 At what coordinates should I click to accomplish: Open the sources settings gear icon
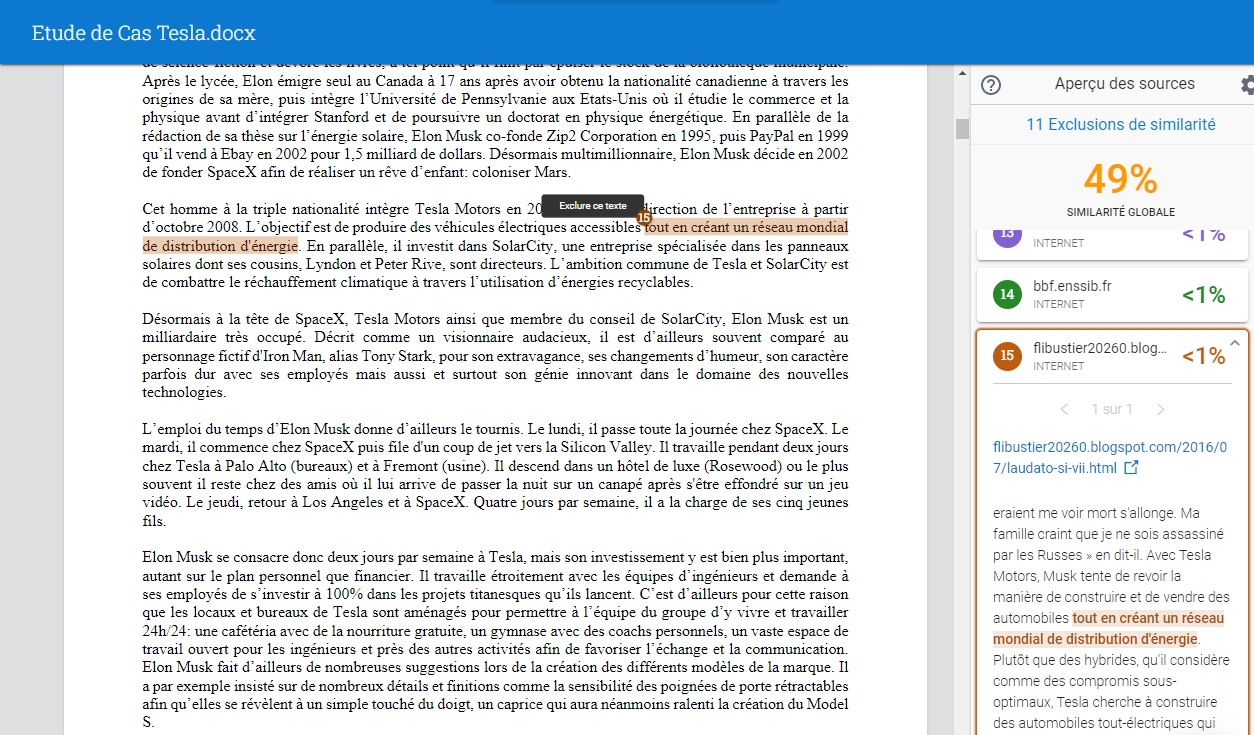click(1247, 85)
